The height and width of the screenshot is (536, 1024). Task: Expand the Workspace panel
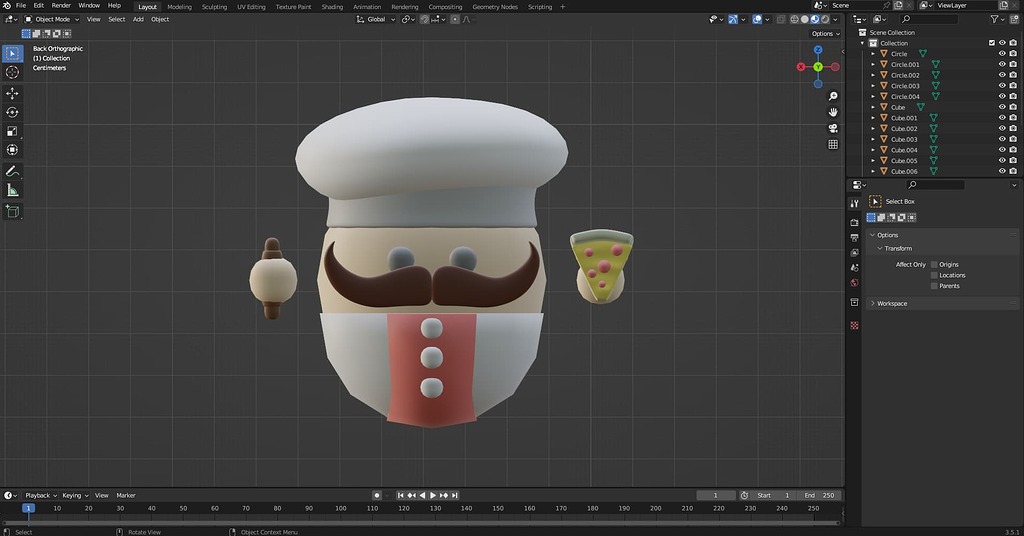pos(892,303)
